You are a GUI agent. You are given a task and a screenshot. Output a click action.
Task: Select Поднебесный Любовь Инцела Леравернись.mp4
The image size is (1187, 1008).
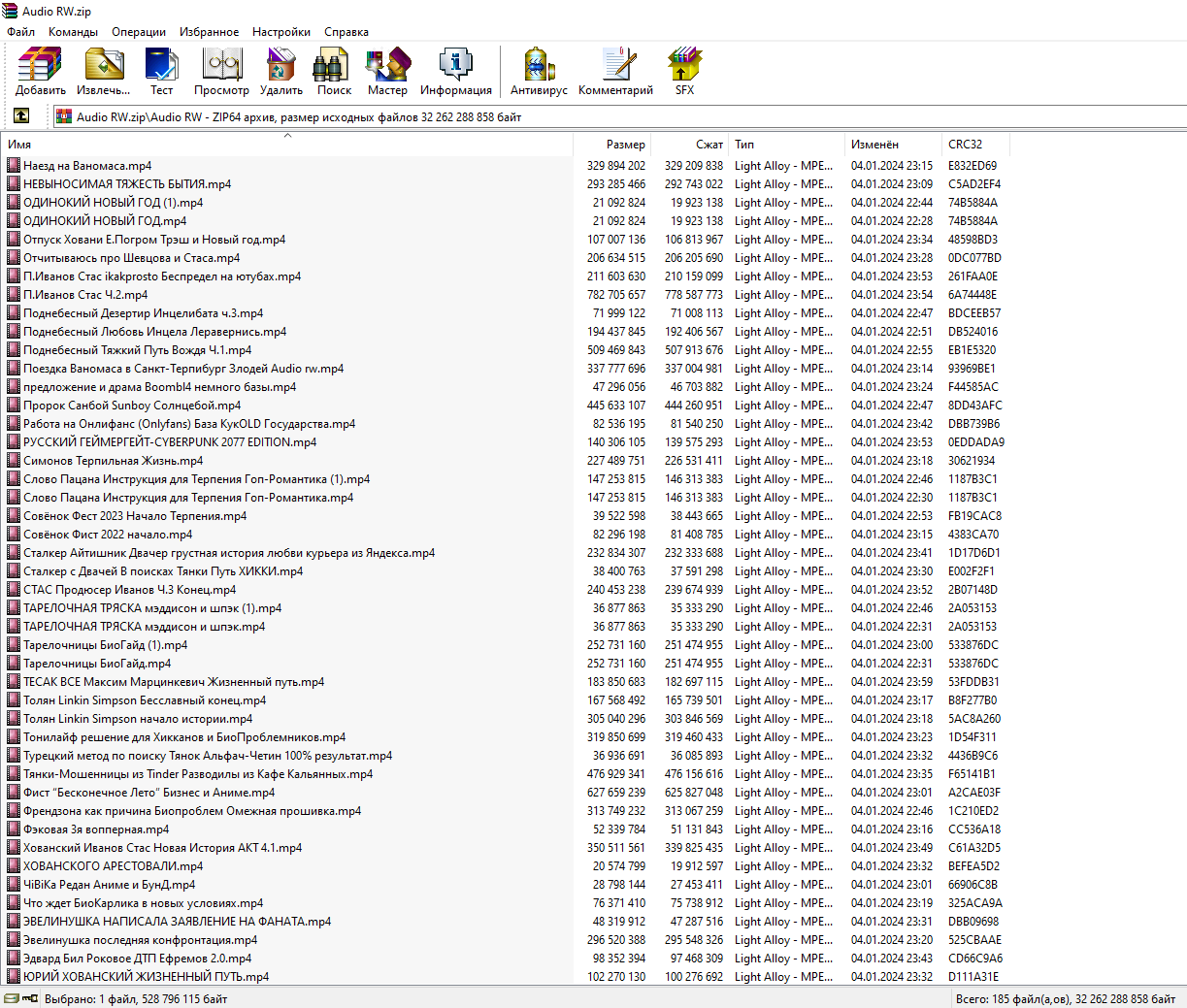click(154, 331)
